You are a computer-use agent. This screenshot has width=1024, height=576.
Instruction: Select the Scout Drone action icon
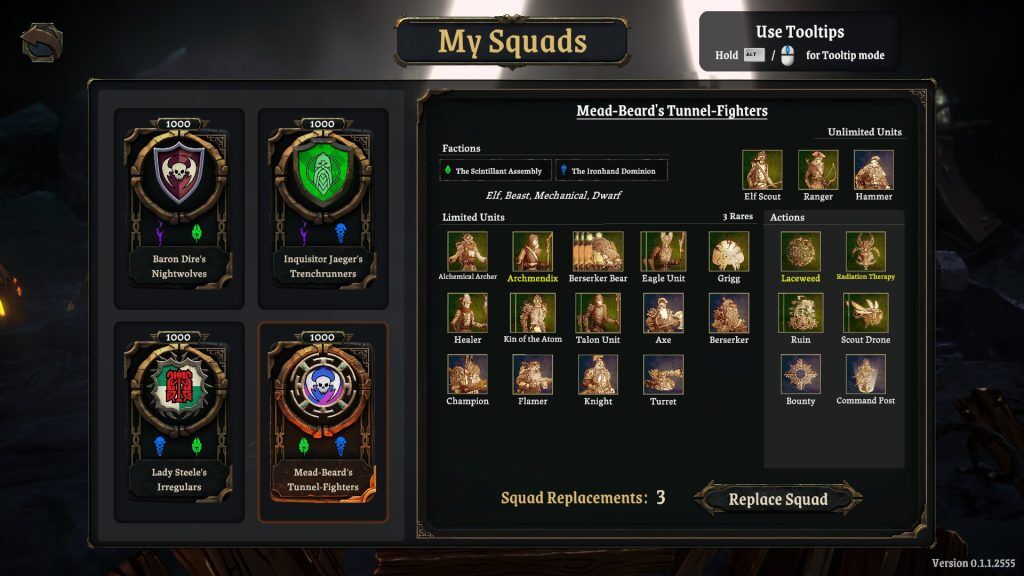click(865, 313)
